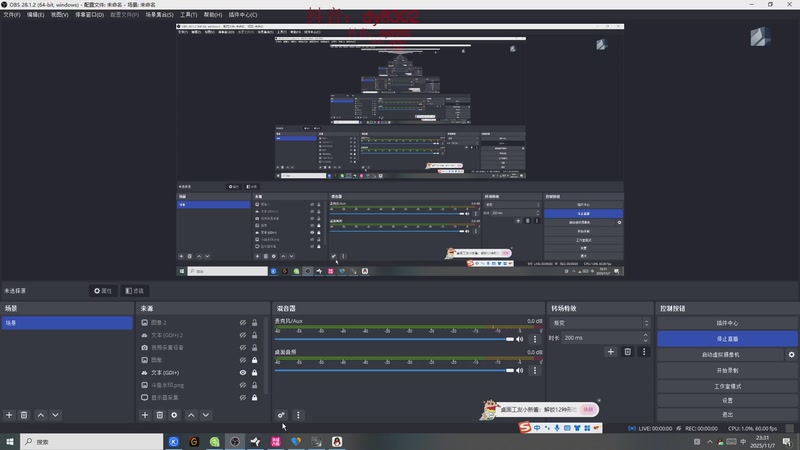Open blue K app in taskbar
The image size is (800, 450).
point(173,441)
